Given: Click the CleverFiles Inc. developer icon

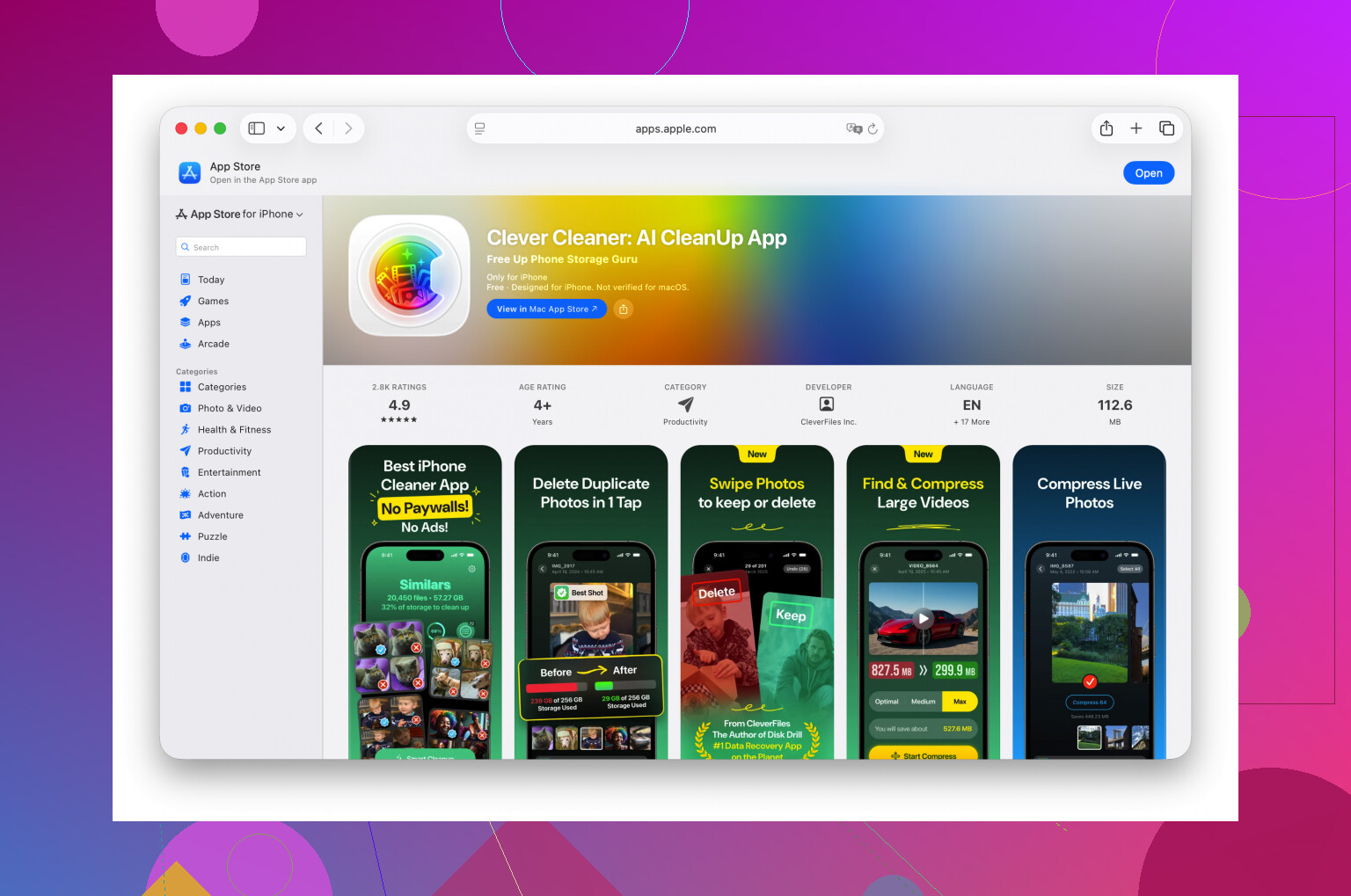Looking at the screenshot, I should 827,404.
